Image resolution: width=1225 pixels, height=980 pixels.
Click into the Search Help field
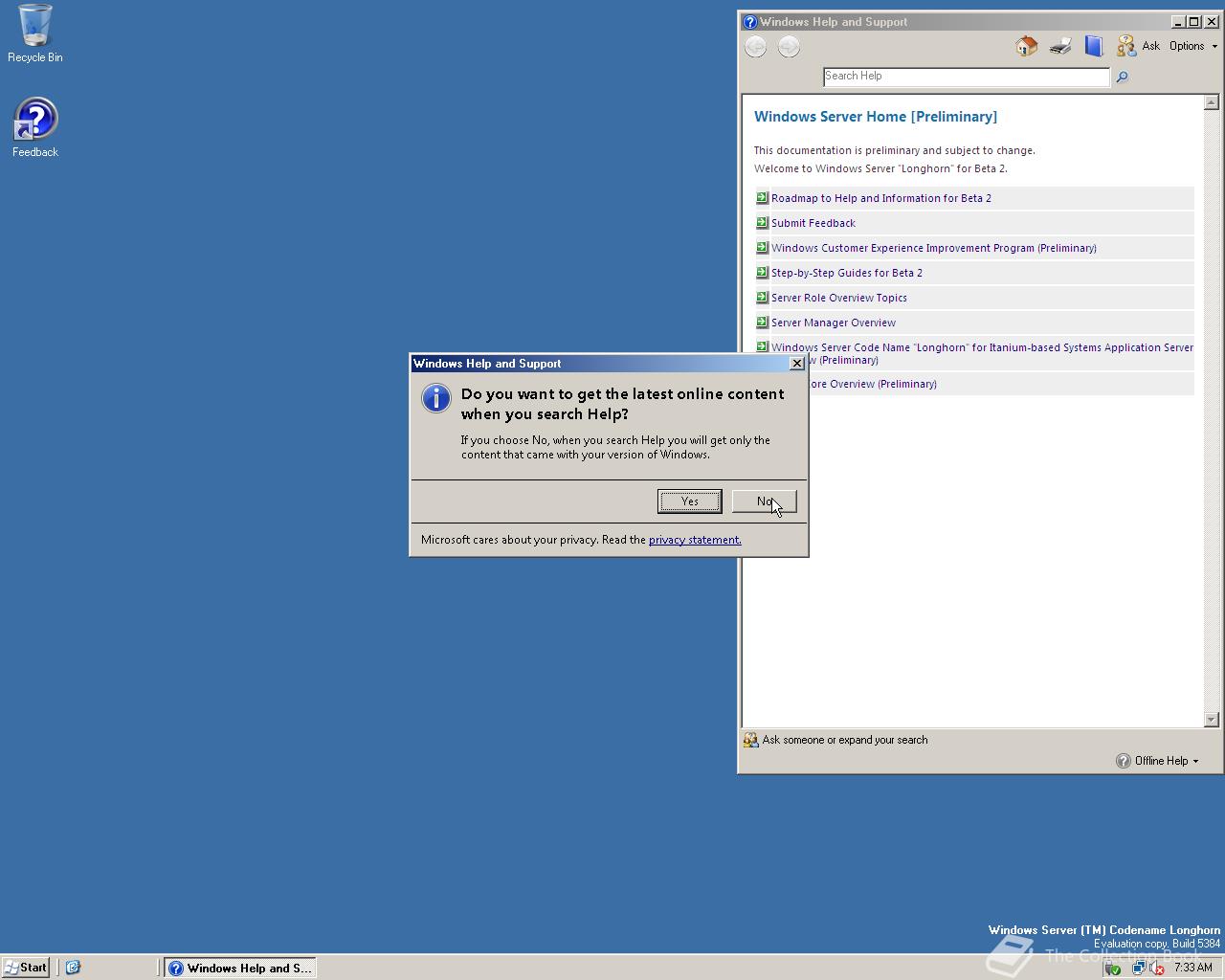[966, 77]
